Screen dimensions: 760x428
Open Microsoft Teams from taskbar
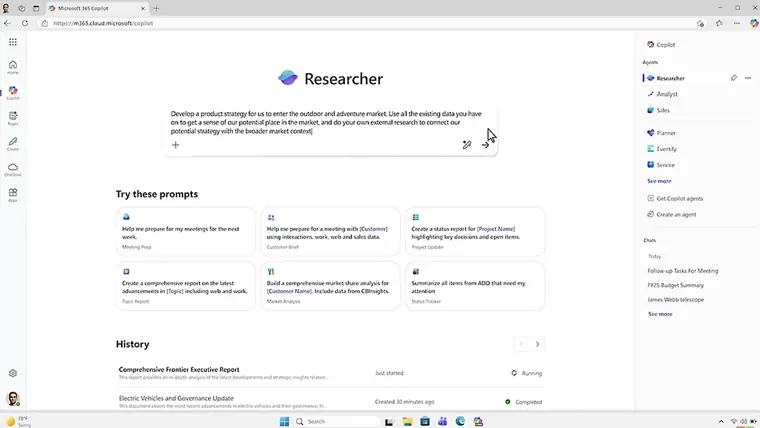click(443, 421)
